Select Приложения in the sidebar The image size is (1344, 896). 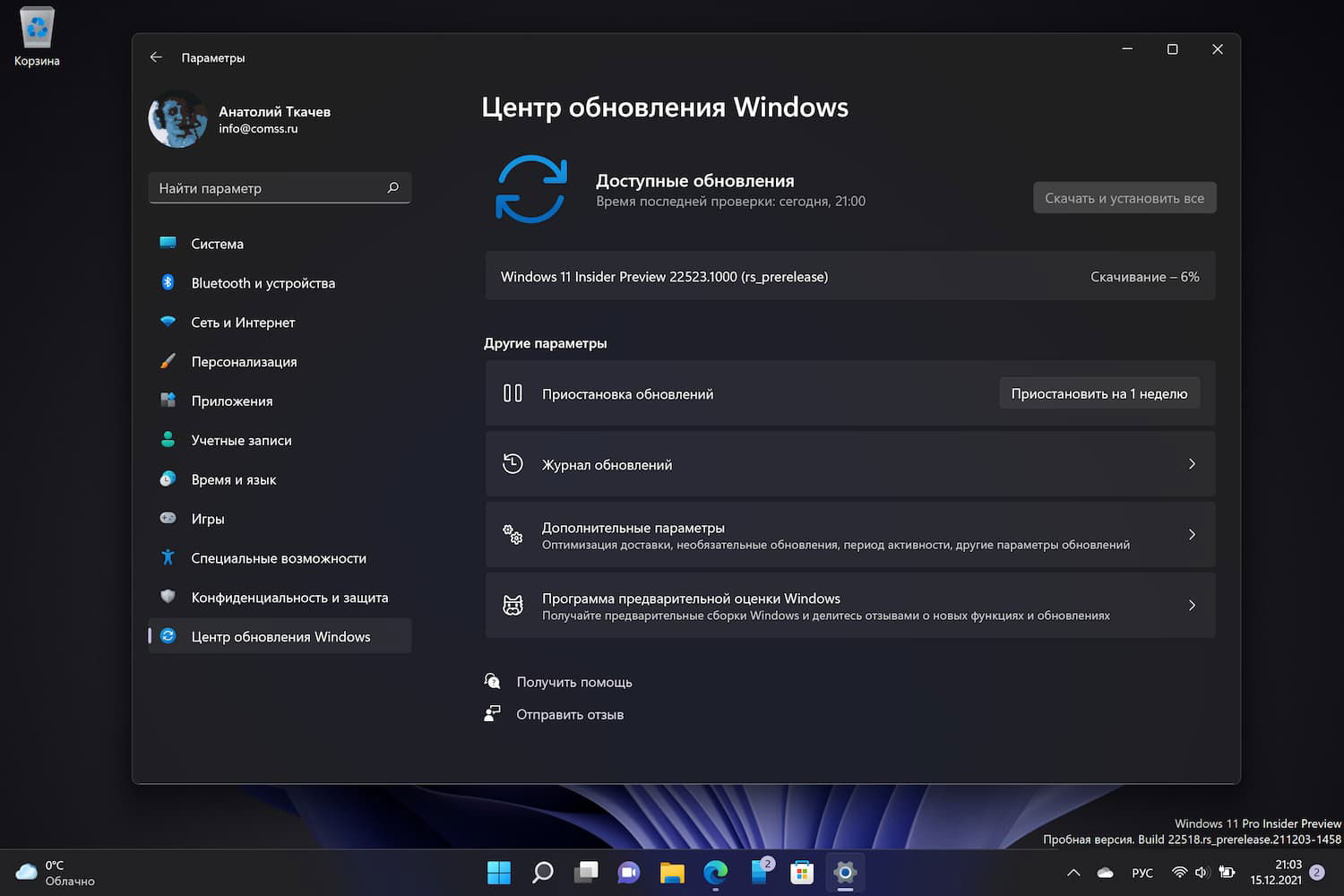pos(231,401)
